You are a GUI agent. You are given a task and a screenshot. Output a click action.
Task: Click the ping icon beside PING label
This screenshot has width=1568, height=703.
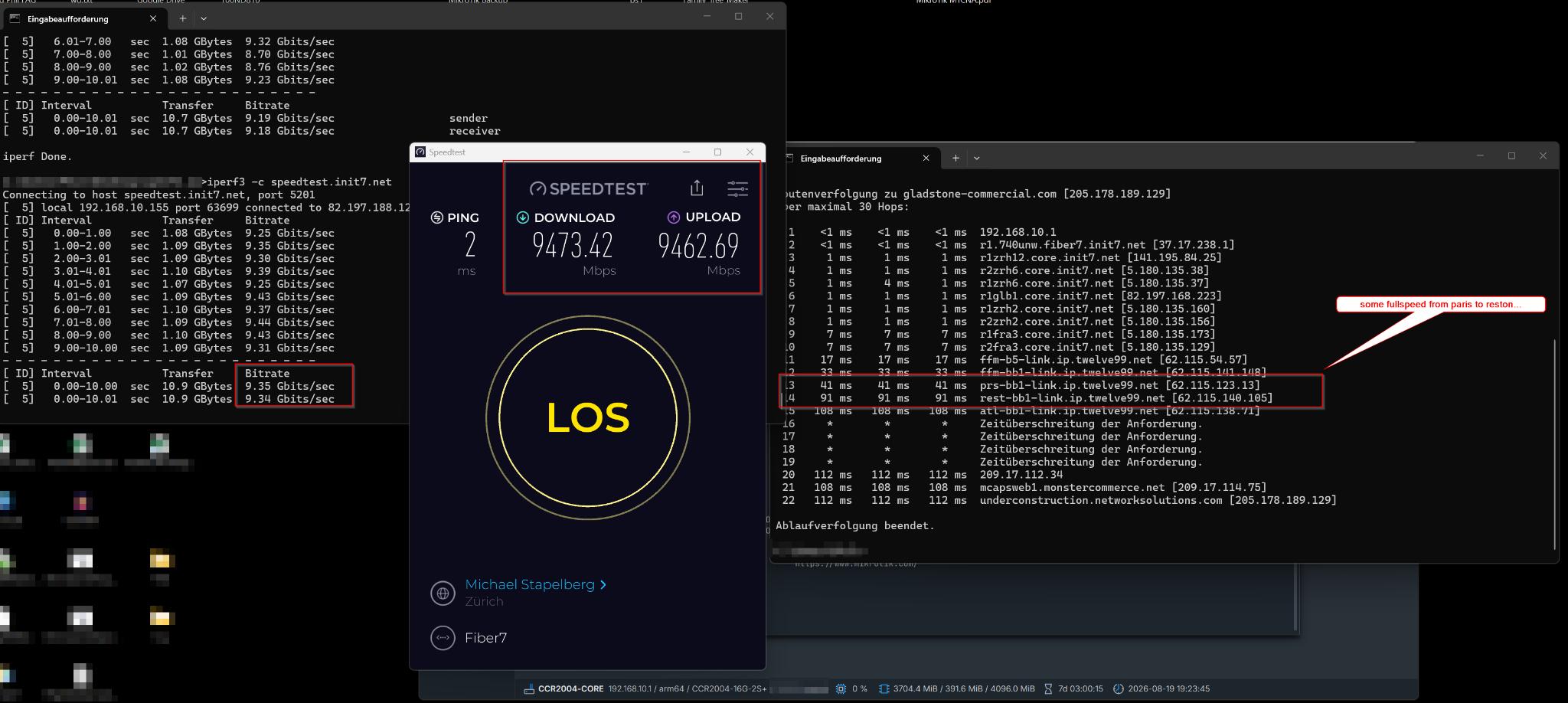pos(437,217)
